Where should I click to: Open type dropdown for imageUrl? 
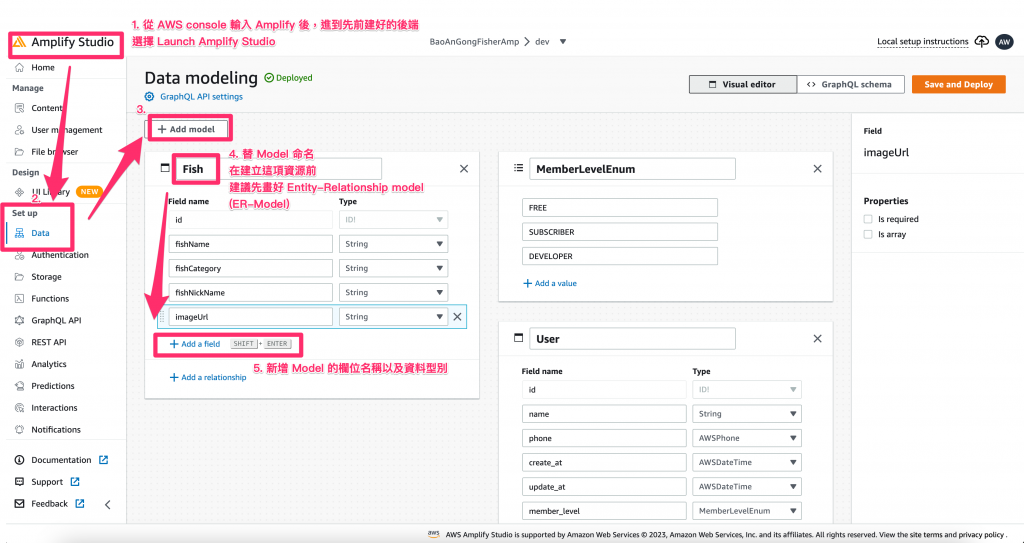click(x=393, y=317)
